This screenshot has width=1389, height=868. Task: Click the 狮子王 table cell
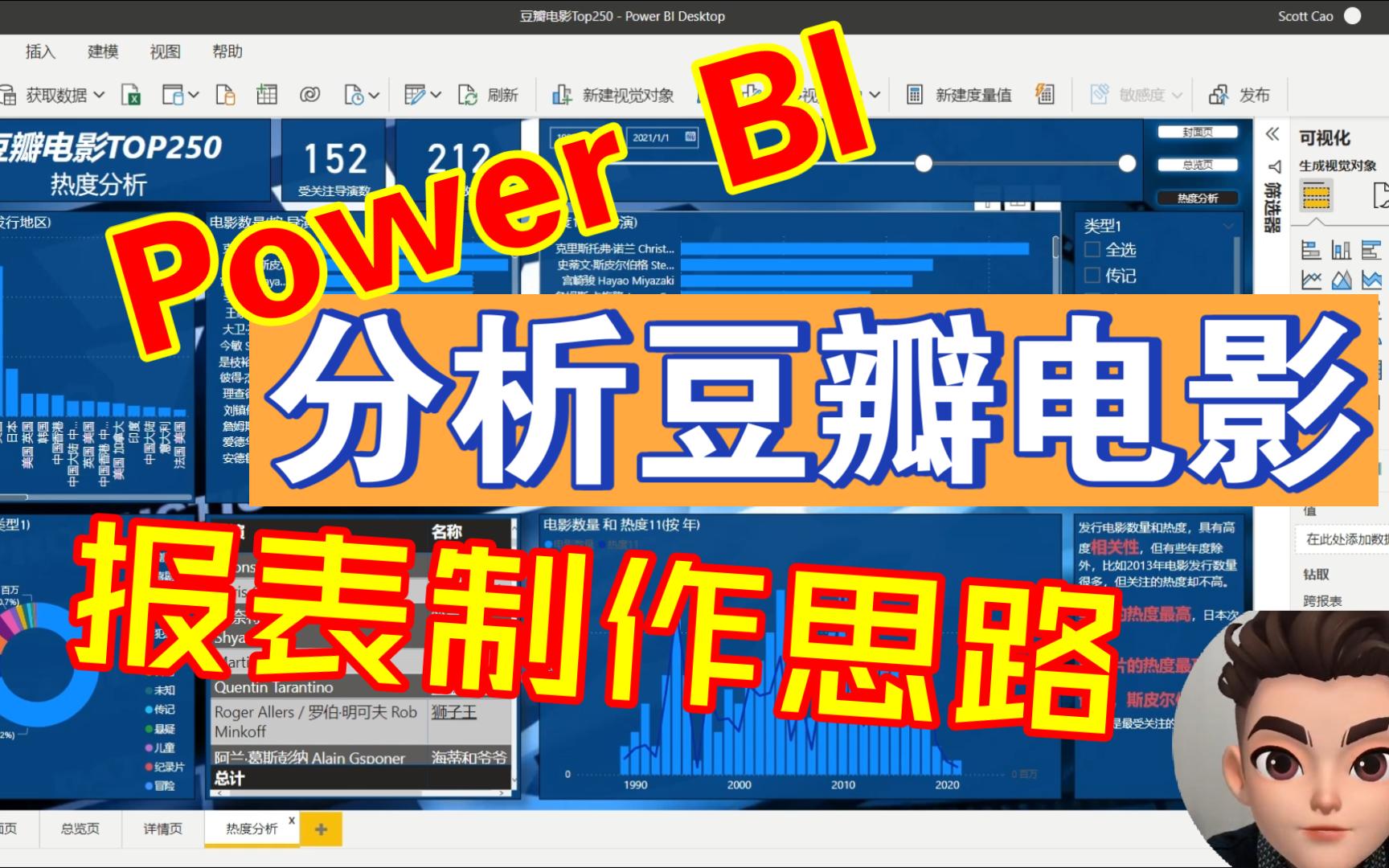pos(454,712)
